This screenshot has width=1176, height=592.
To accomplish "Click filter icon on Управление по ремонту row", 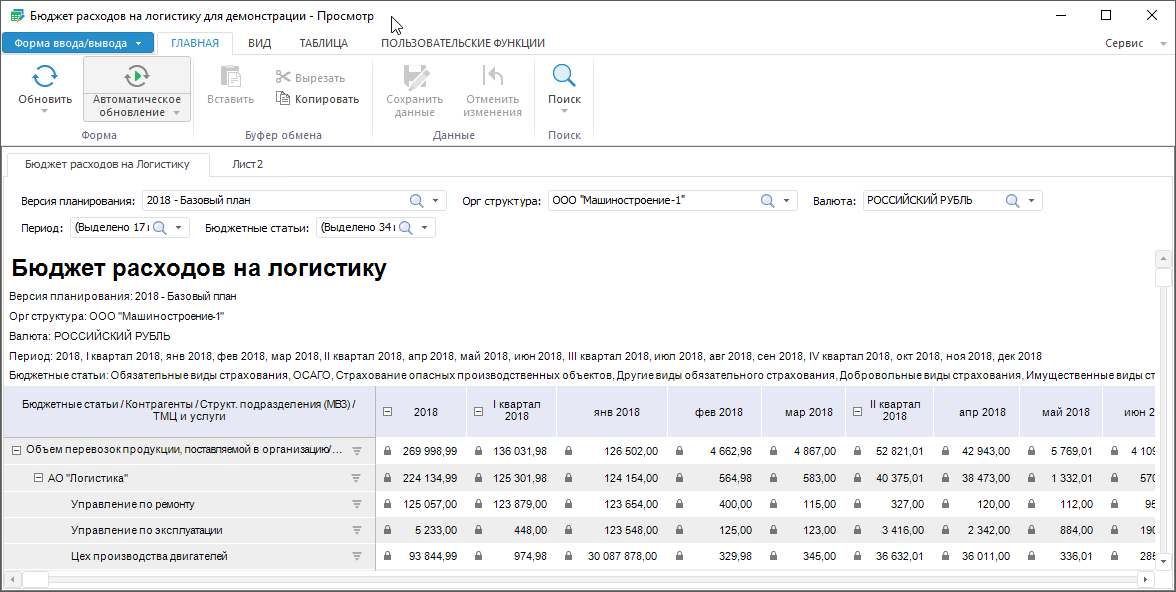I will tap(356, 504).
